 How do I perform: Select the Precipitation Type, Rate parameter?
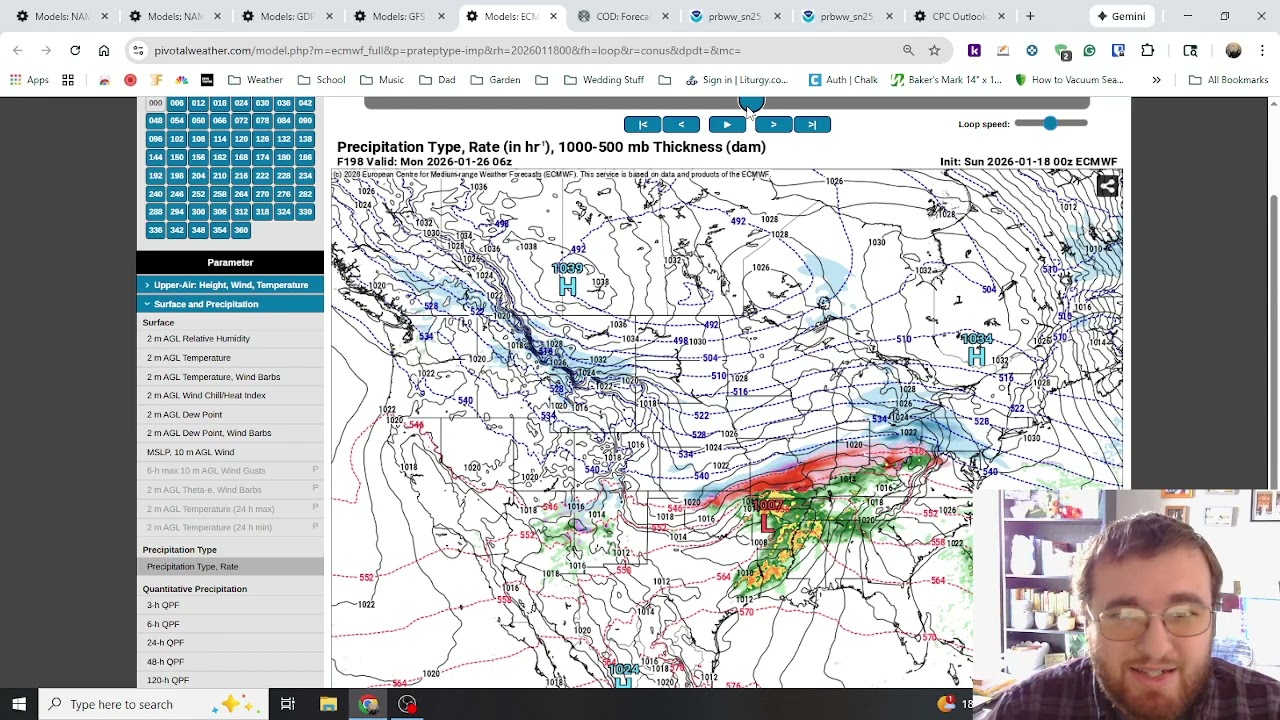point(230,567)
